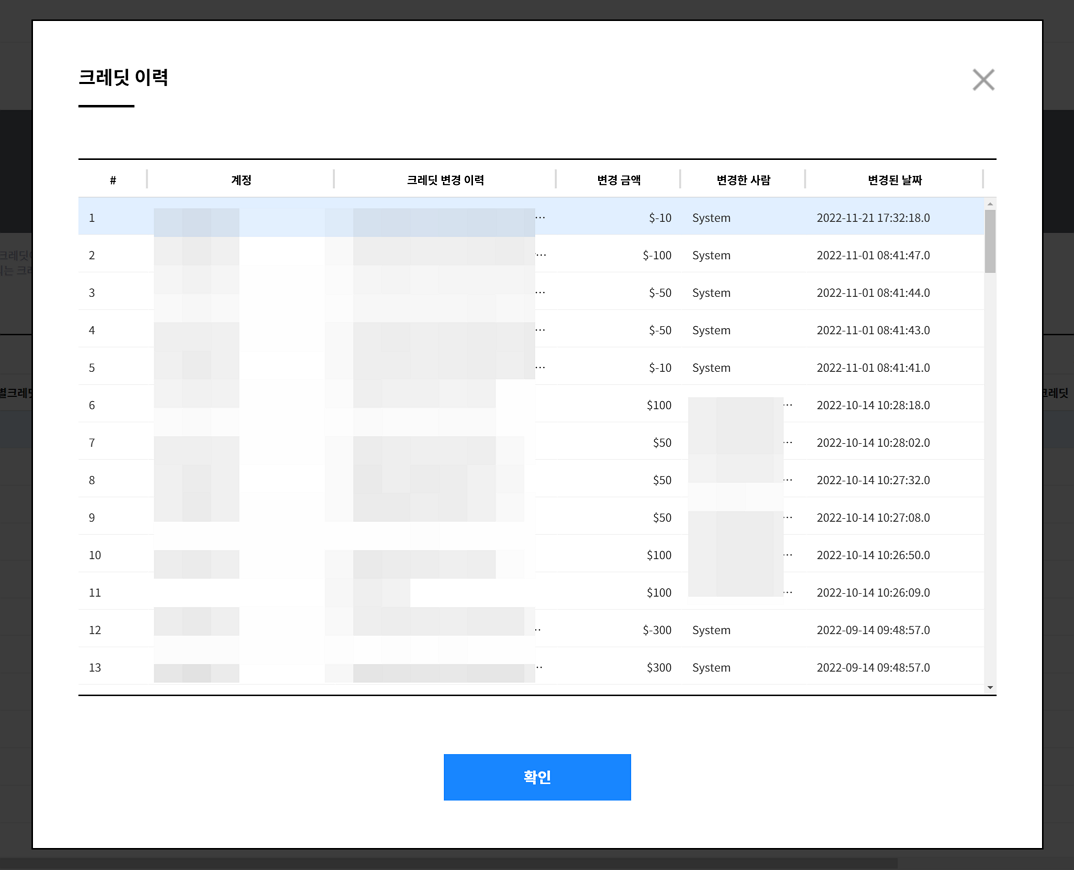This screenshot has height=870, width=1074.
Task: Click the 변경된 날짜 column header
Action: (x=894, y=180)
